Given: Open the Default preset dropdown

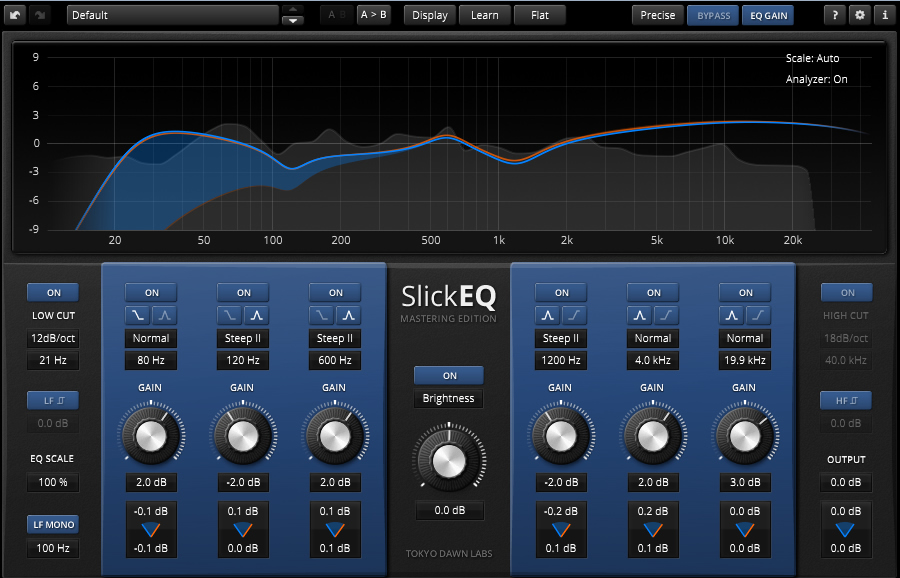Looking at the screenshot, I should tap(173, 15).
